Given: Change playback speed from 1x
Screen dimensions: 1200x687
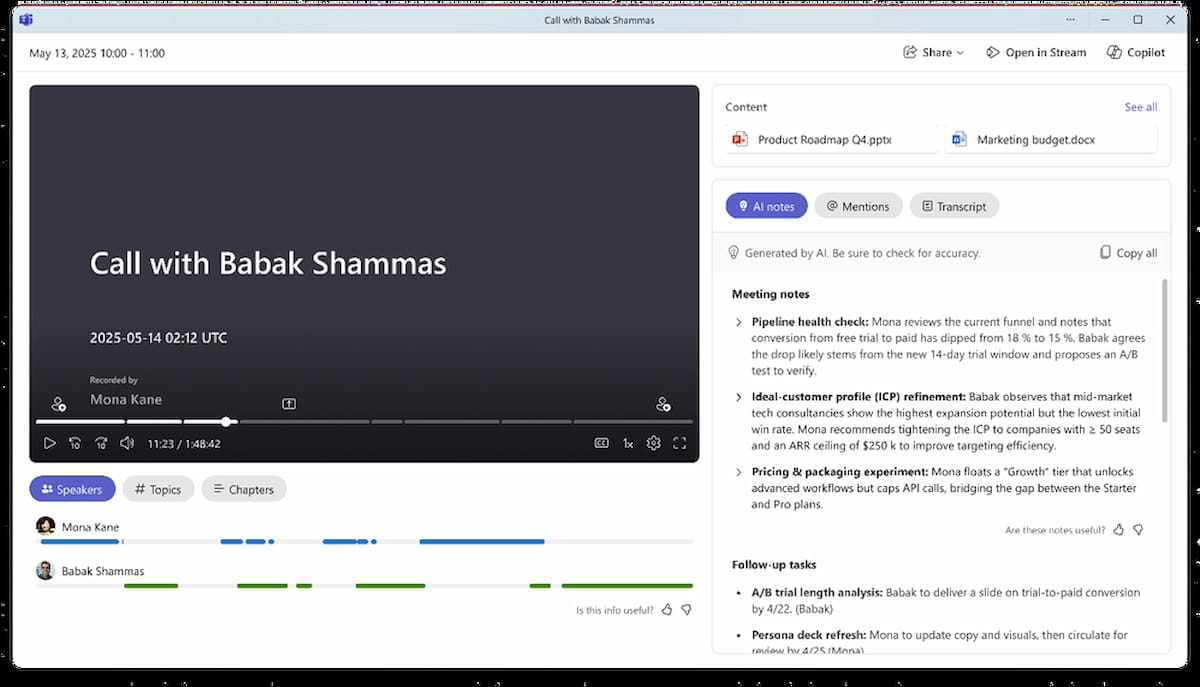Looking at the screenshot, I should coord(628,442).
